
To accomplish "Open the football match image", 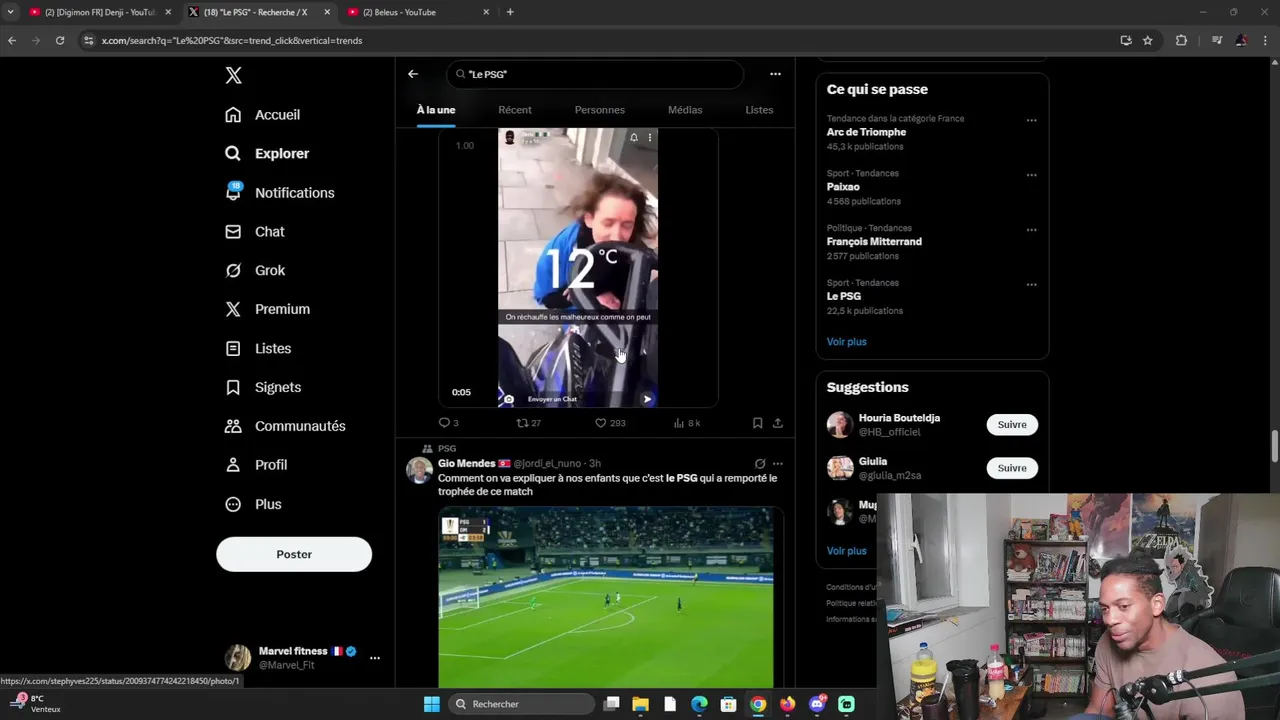I will 606,597.
